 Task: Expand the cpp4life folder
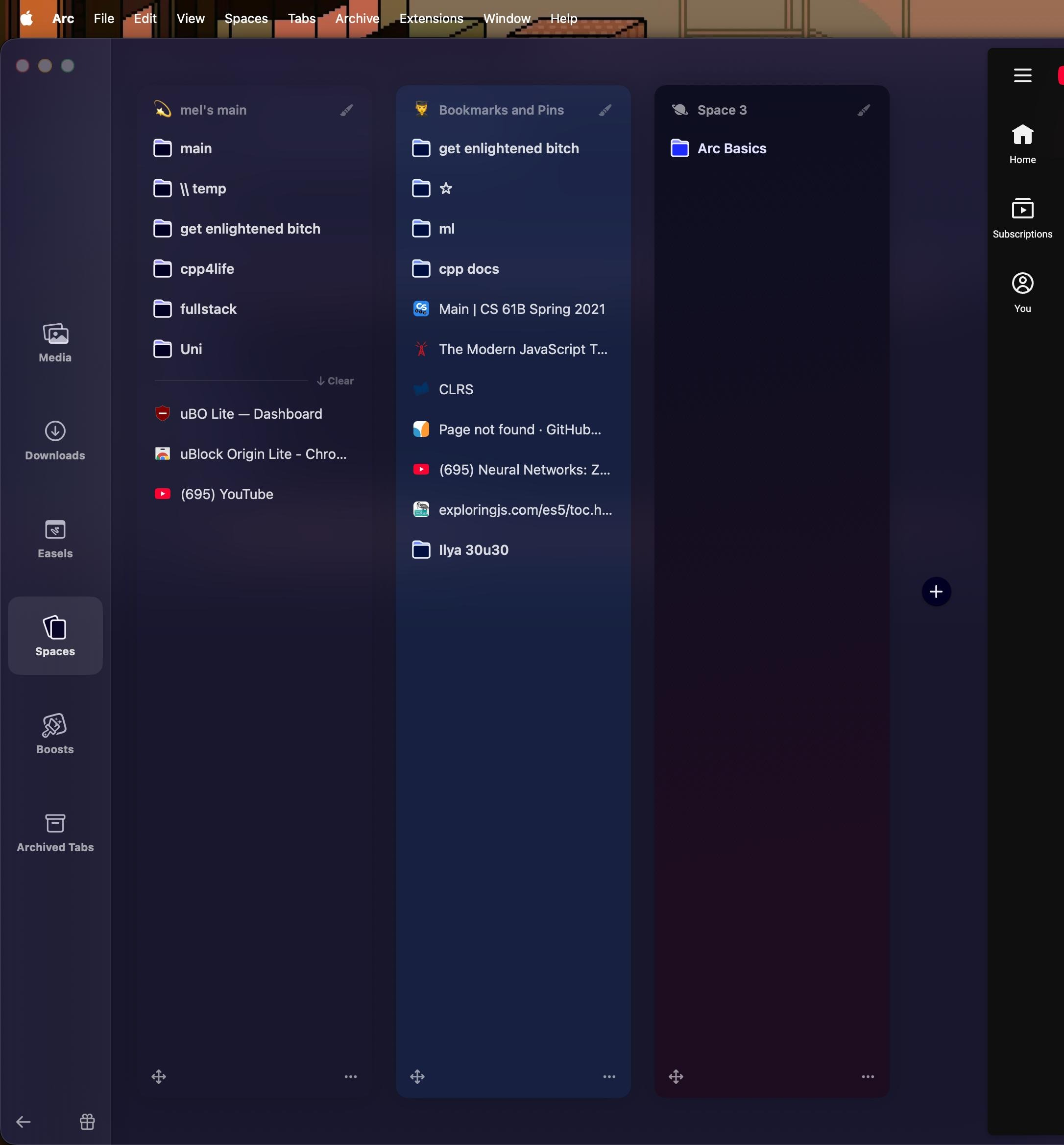click(x=254, y=269)
